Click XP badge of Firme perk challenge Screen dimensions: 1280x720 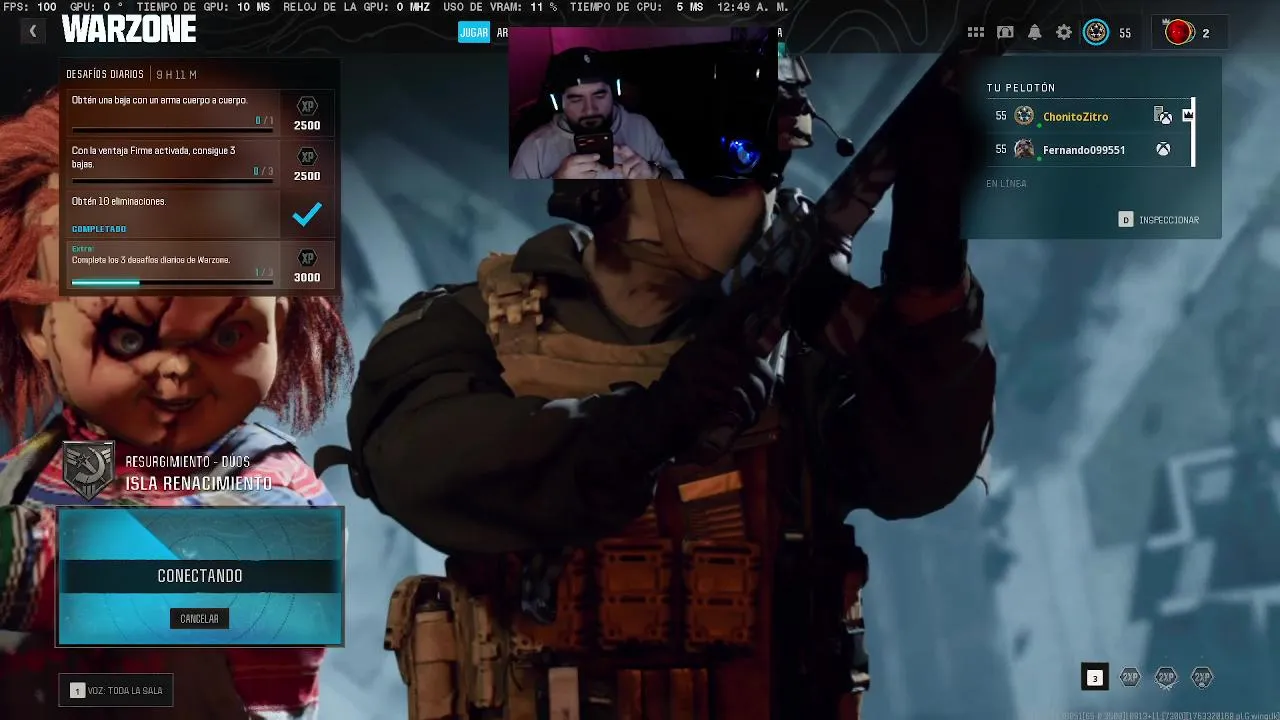(x=307, y=157)
